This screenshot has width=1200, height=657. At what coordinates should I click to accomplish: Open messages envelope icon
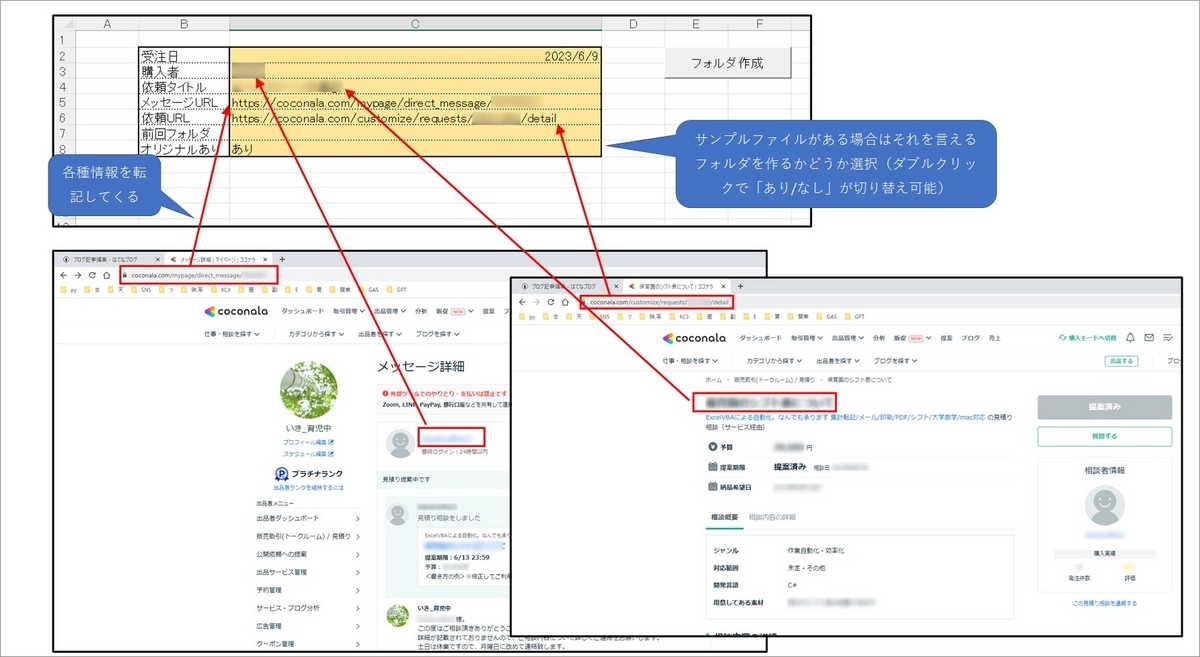pos(1149,339)
